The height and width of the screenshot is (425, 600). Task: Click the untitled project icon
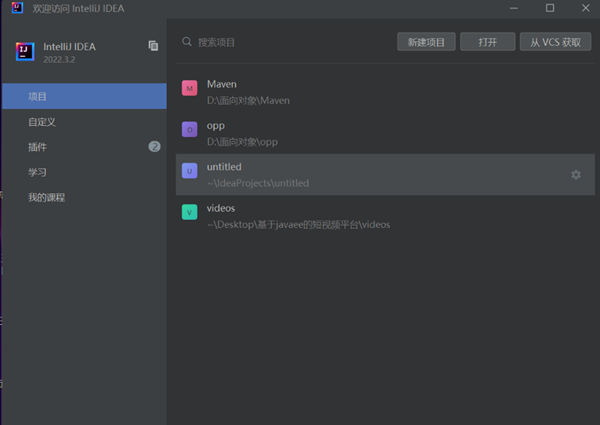click(190, 171)
